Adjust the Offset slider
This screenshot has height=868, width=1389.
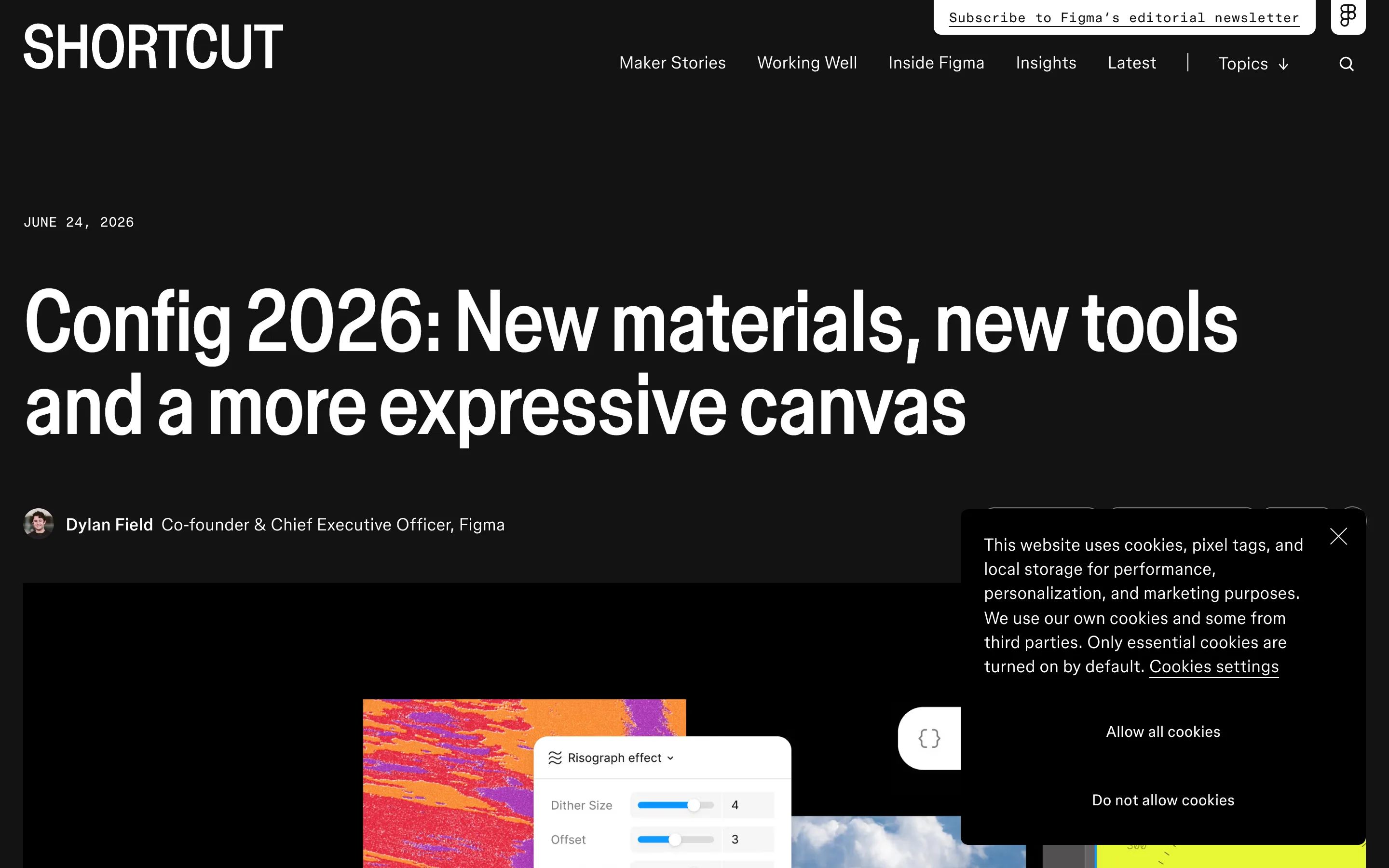coord(676,840)
